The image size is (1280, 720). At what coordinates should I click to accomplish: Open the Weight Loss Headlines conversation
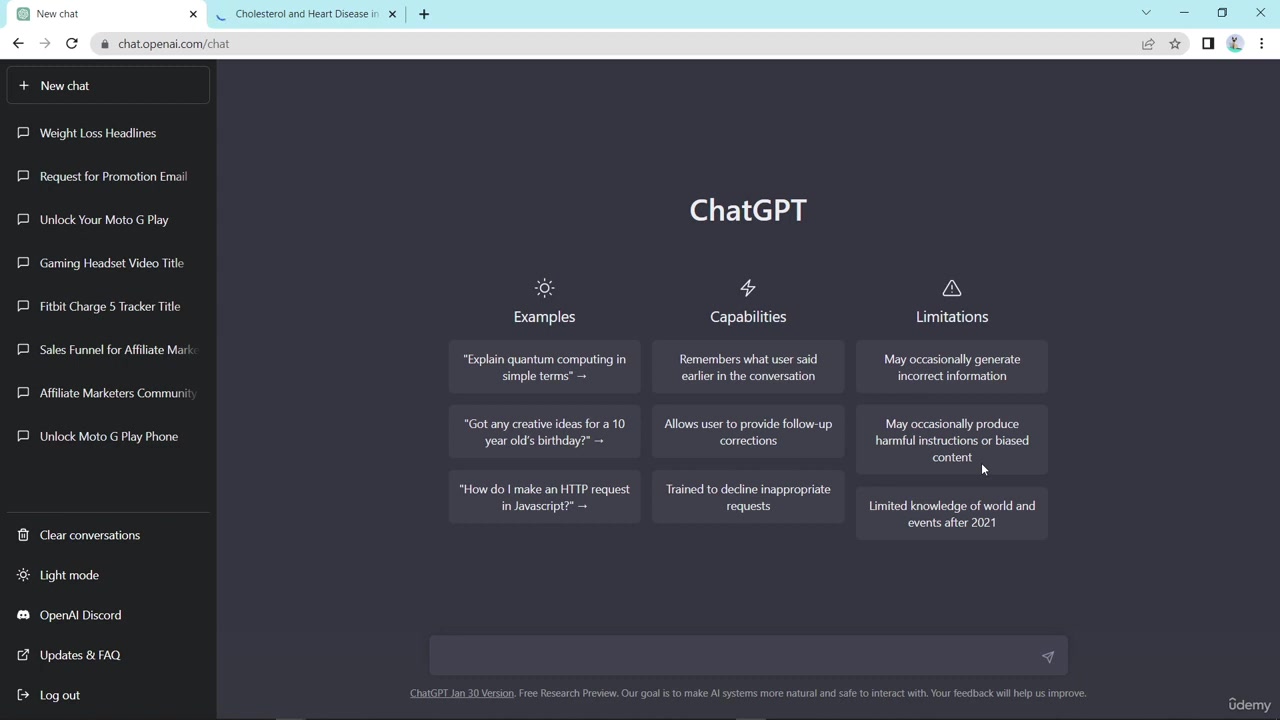[98, 133]
